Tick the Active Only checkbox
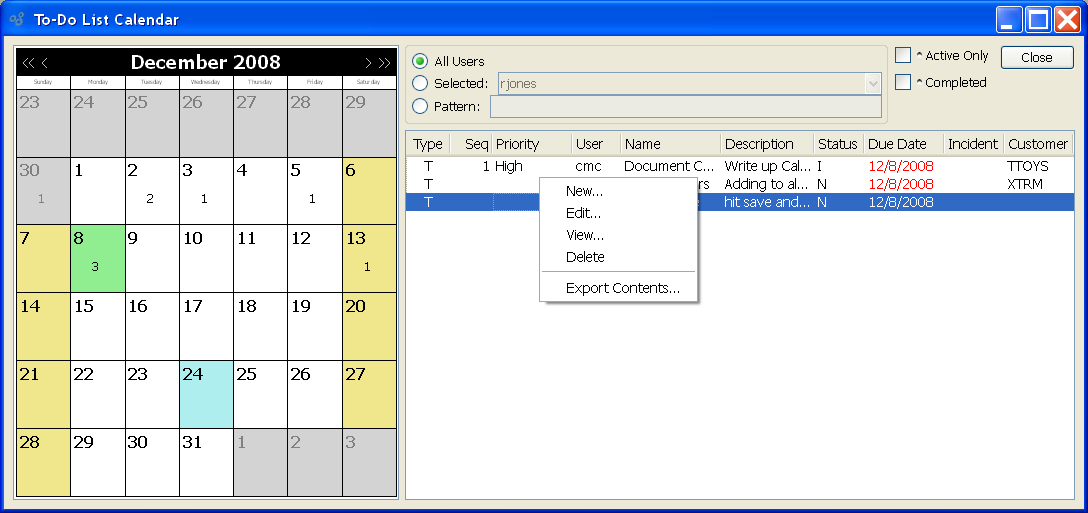Screen dimensions: 1088x513 (x=903, y=56)
